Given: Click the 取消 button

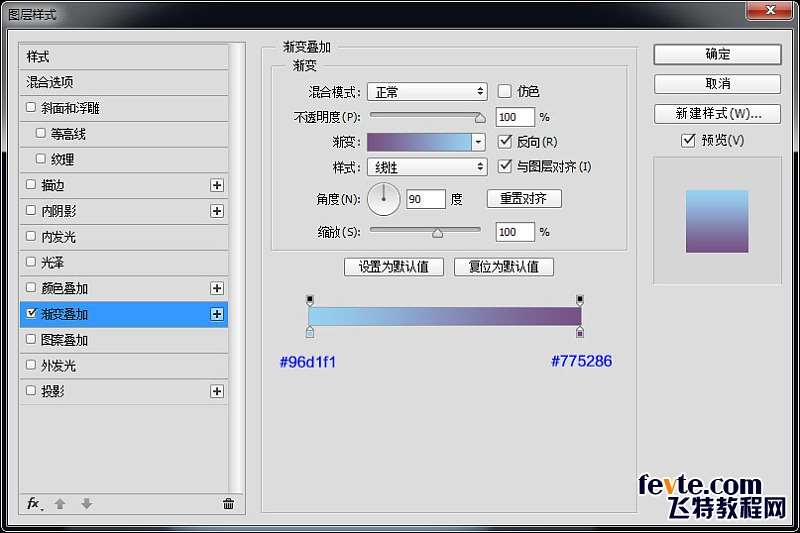Looking at the screenshot, I should click(x=717, y=84).
